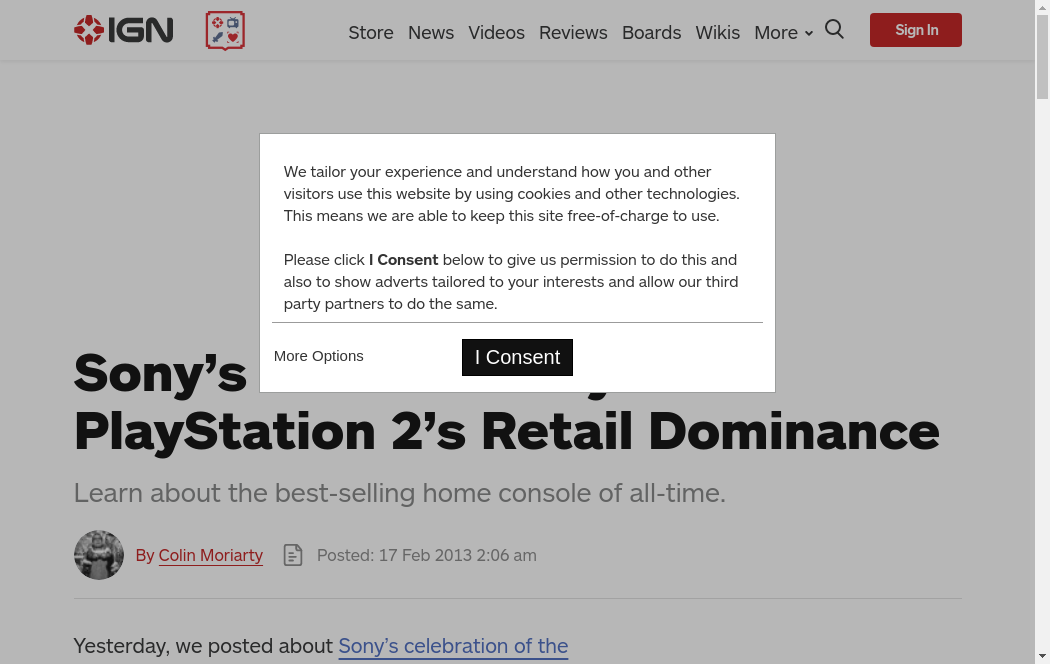Open the Store menu item

point(370,33)
